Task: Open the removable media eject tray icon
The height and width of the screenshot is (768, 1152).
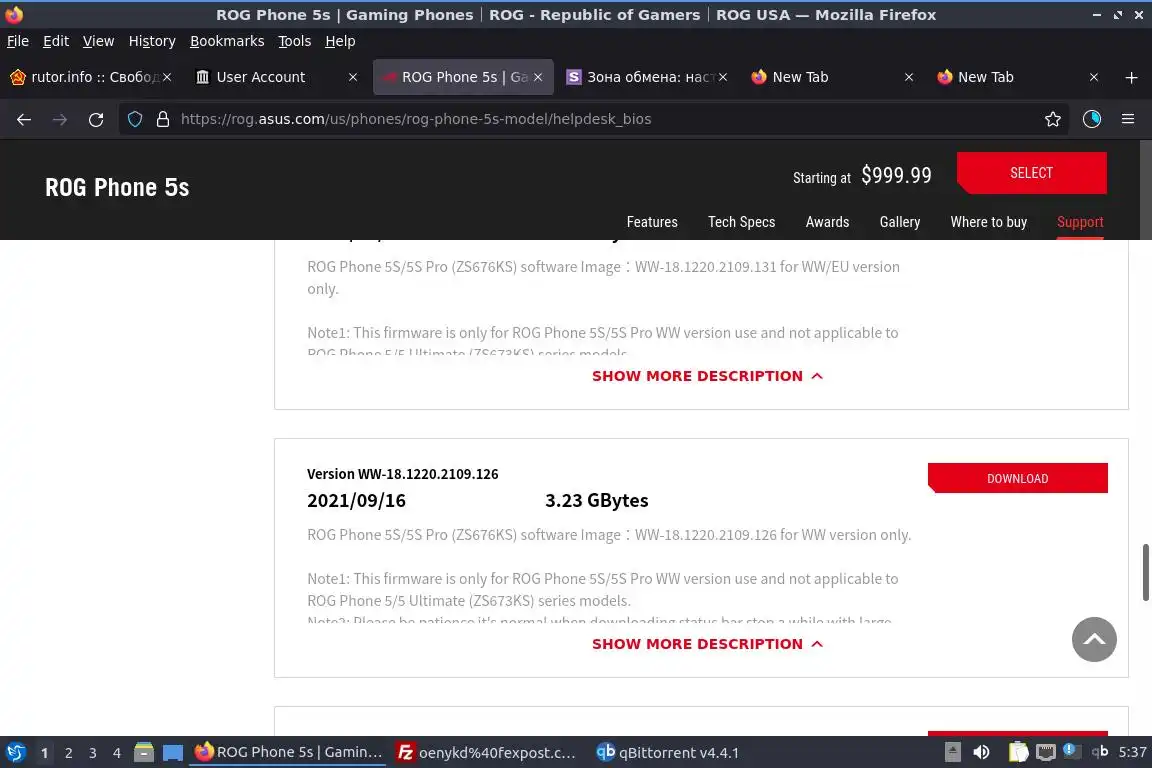Action: [952, 753]
